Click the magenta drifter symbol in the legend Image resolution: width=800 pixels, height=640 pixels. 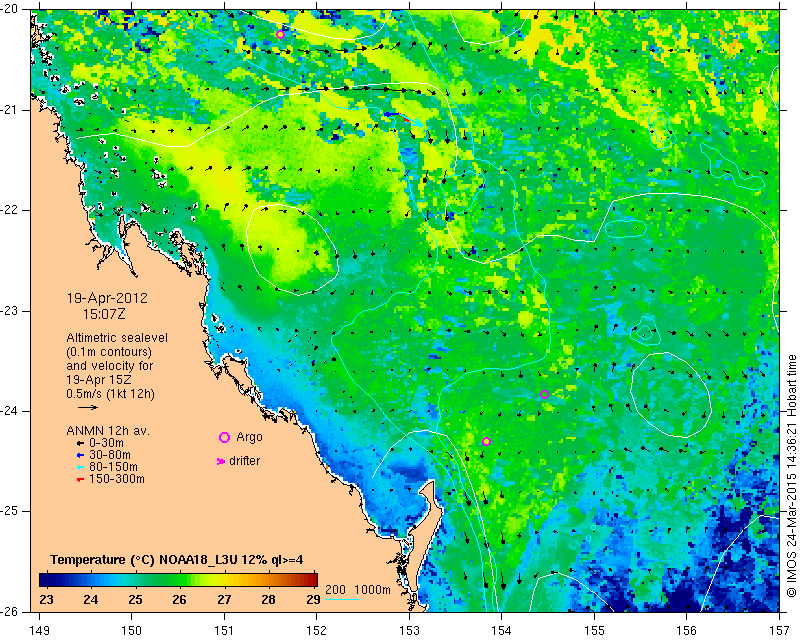pos(221,461)
